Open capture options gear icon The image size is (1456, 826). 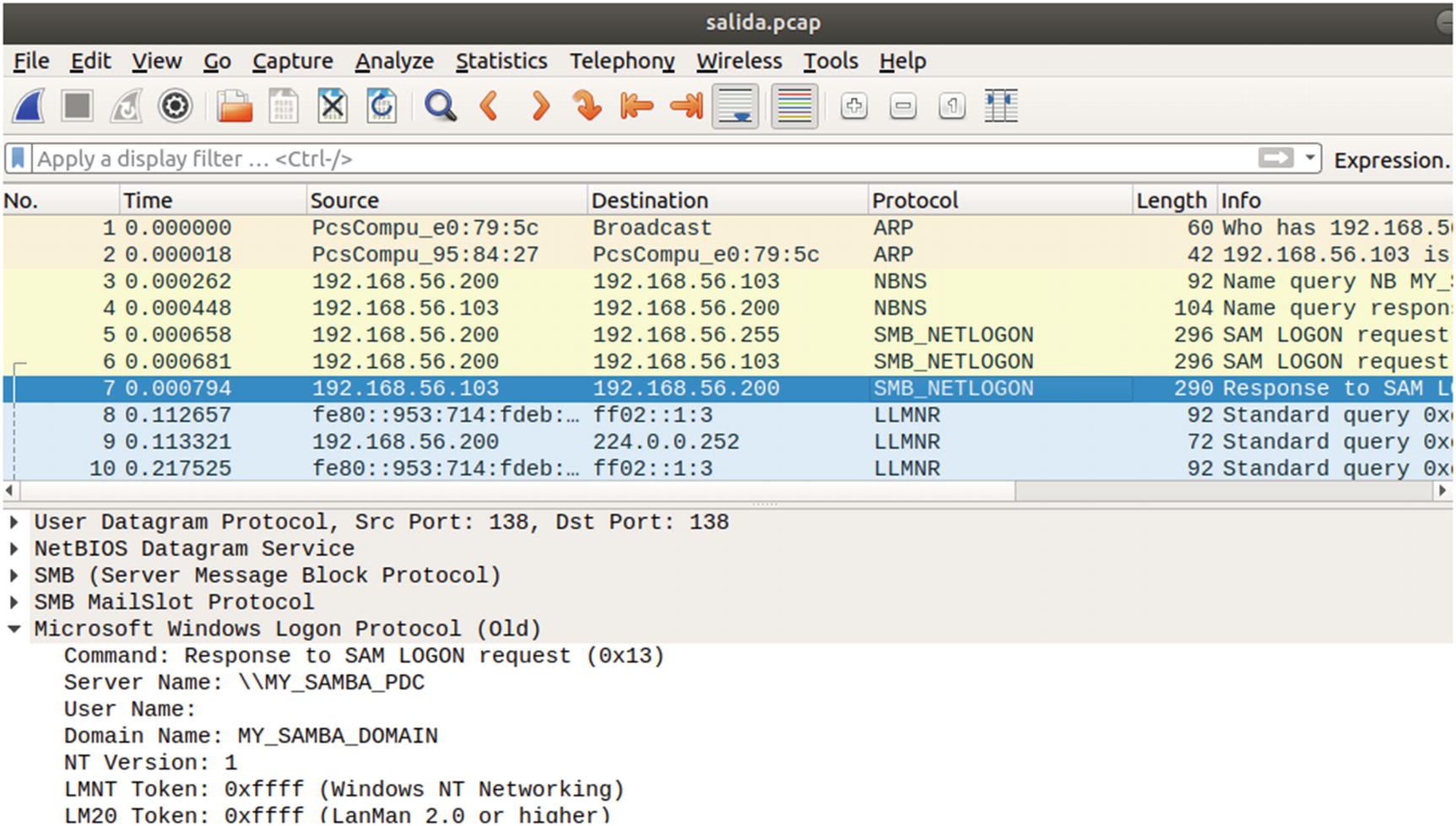click(176, 106)
